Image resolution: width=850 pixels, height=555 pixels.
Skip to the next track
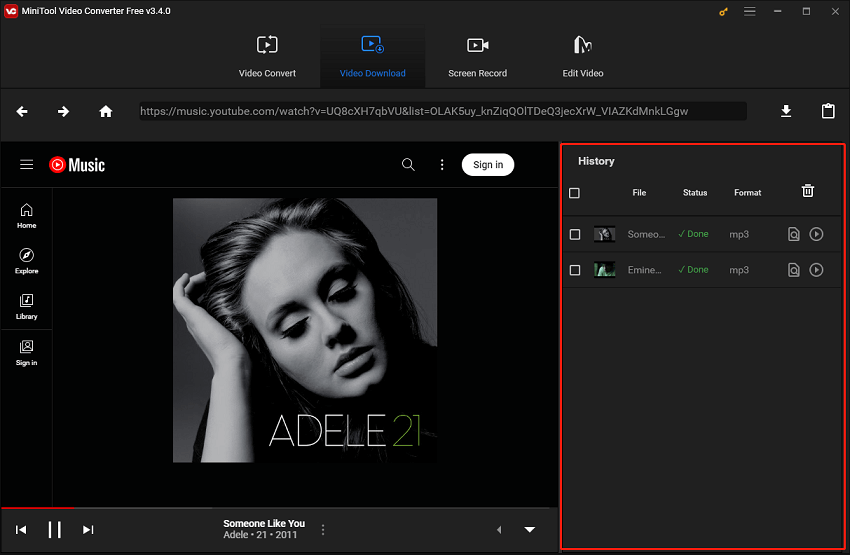tap(88, 530)
